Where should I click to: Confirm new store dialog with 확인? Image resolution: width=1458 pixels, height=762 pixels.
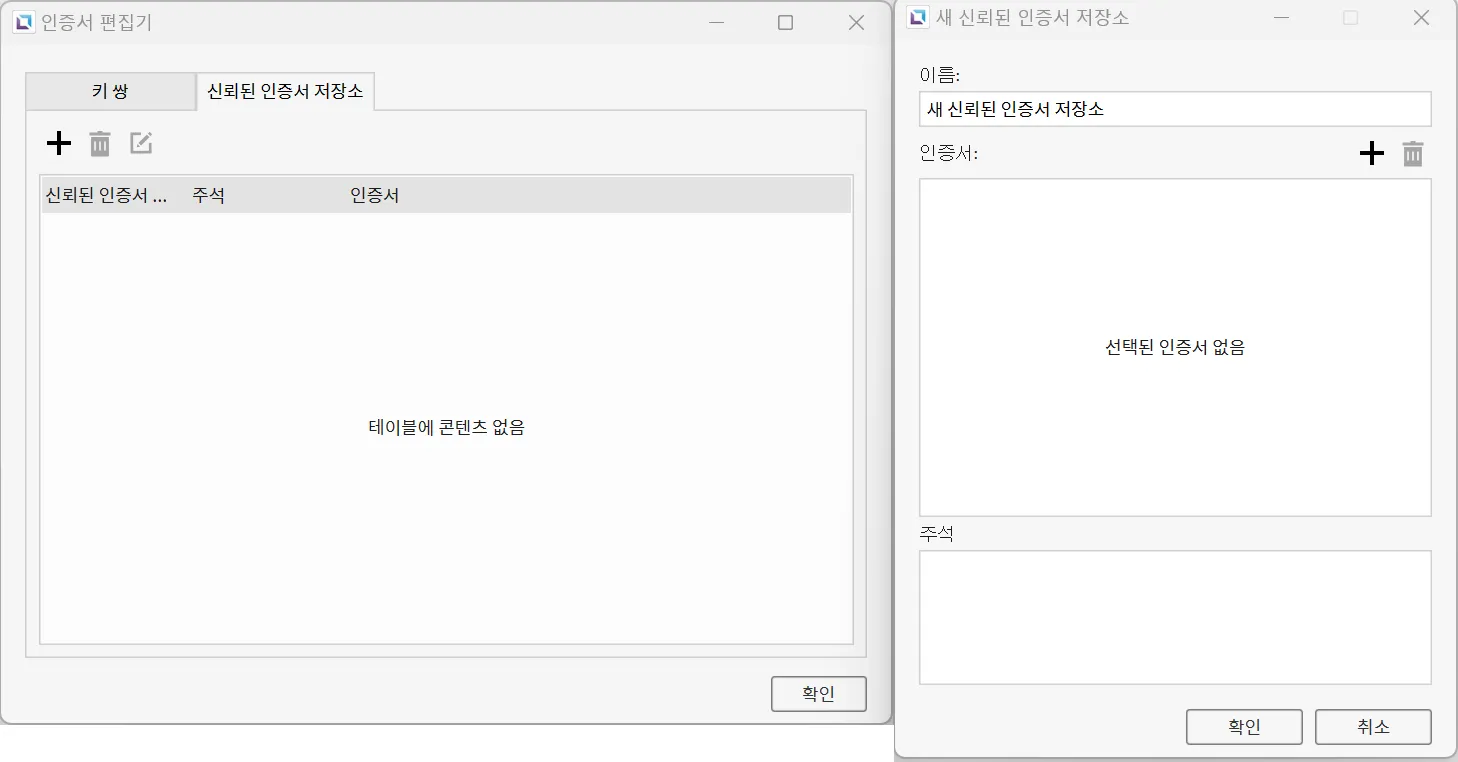click(1243, 727)
